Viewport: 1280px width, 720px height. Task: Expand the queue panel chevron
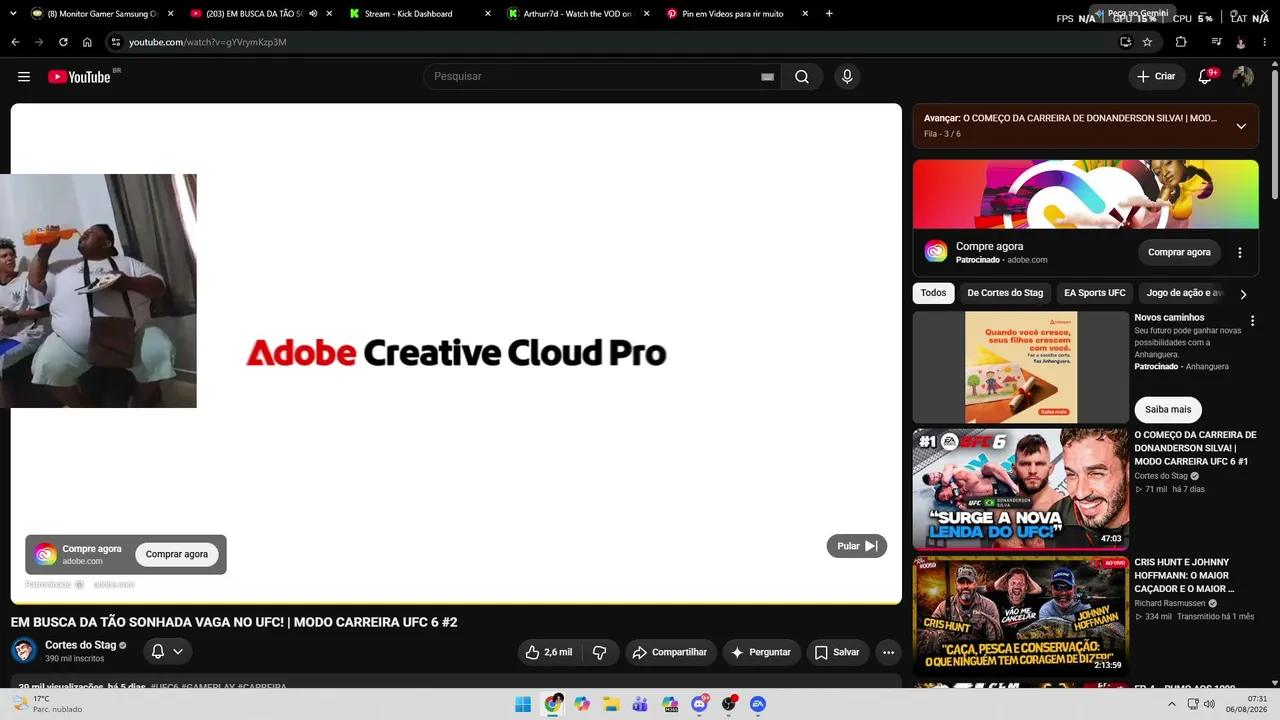(1241, 126)
